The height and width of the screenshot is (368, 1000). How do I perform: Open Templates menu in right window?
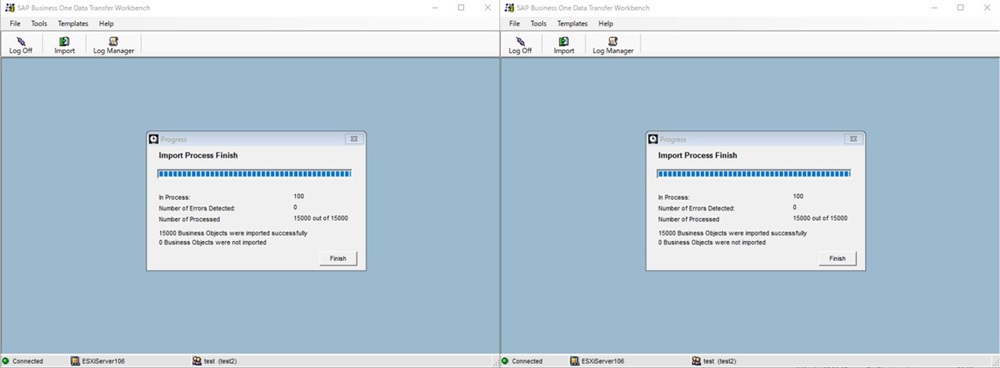pyautogui.click(x=572, y=24)
